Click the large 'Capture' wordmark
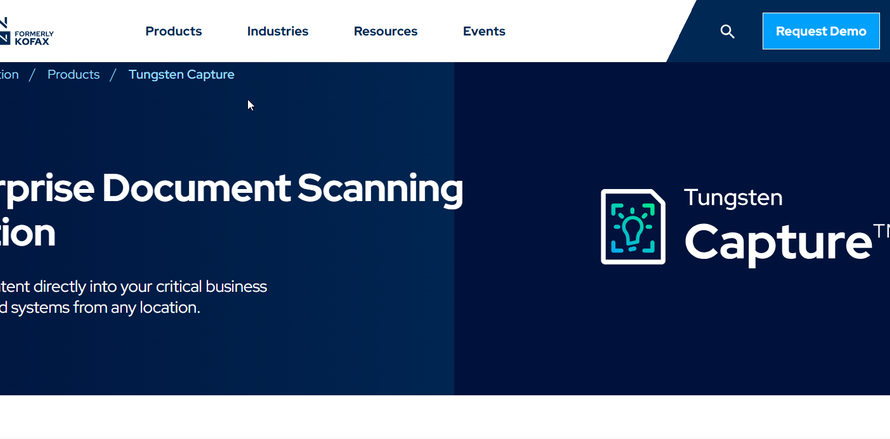 (x=776, y=241)
